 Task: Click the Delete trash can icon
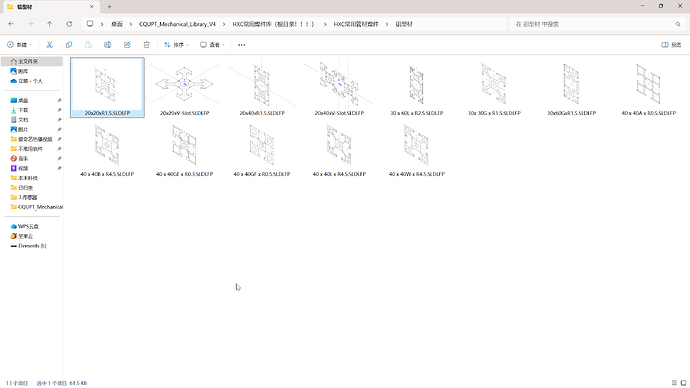pos(147,45)
